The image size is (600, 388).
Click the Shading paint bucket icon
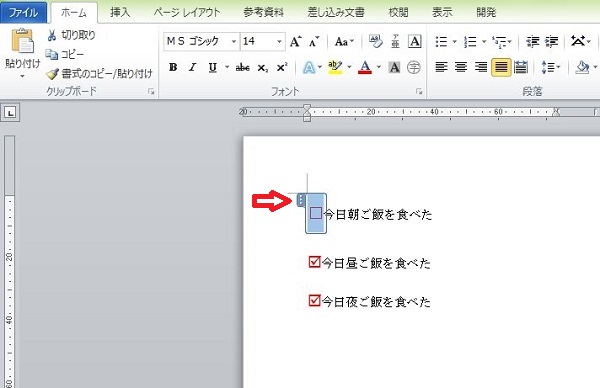(x=582, y=68)
